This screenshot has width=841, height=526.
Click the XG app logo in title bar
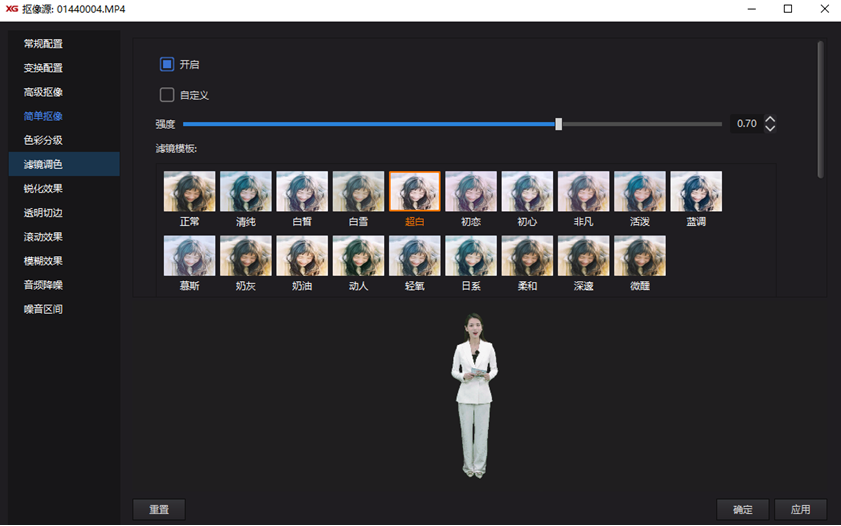pos(12,9)
